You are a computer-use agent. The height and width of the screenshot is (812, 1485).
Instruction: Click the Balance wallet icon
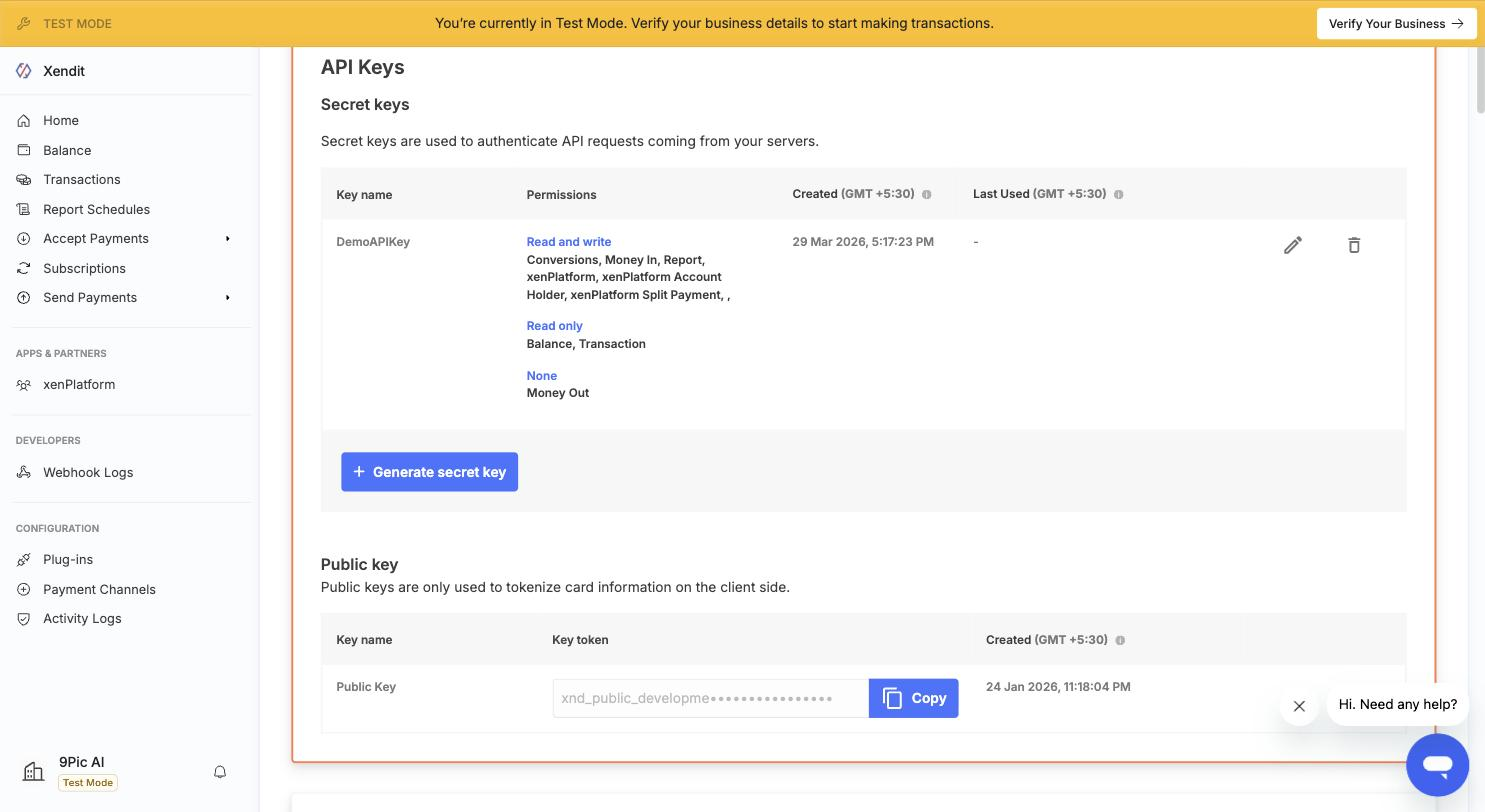pos(24,150)
